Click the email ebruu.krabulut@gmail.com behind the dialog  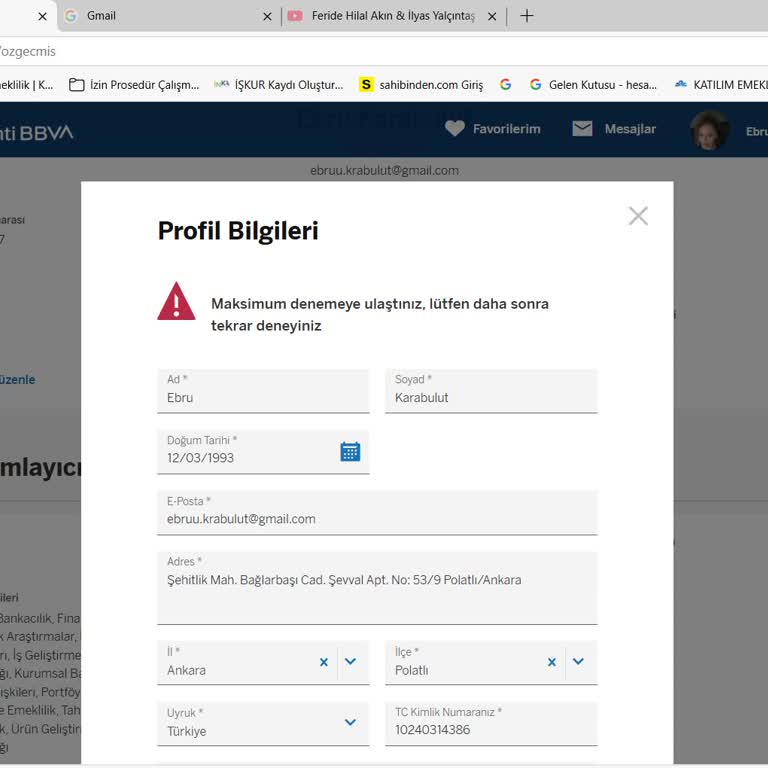point(384,170)
